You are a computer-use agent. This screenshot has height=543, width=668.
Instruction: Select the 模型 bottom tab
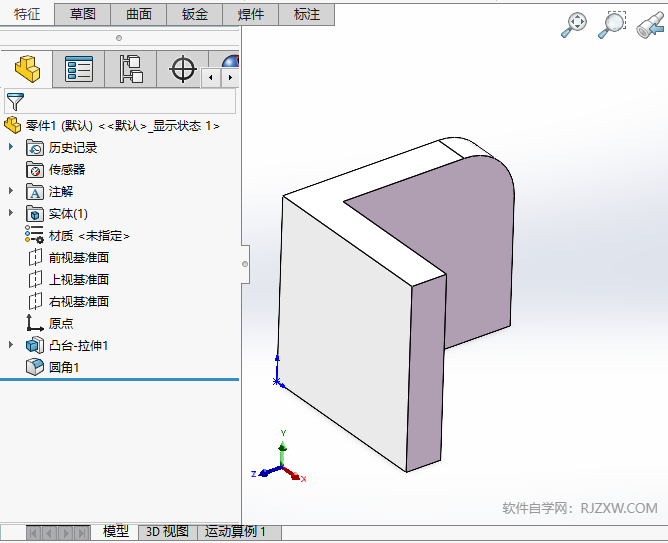pos(115,532)
